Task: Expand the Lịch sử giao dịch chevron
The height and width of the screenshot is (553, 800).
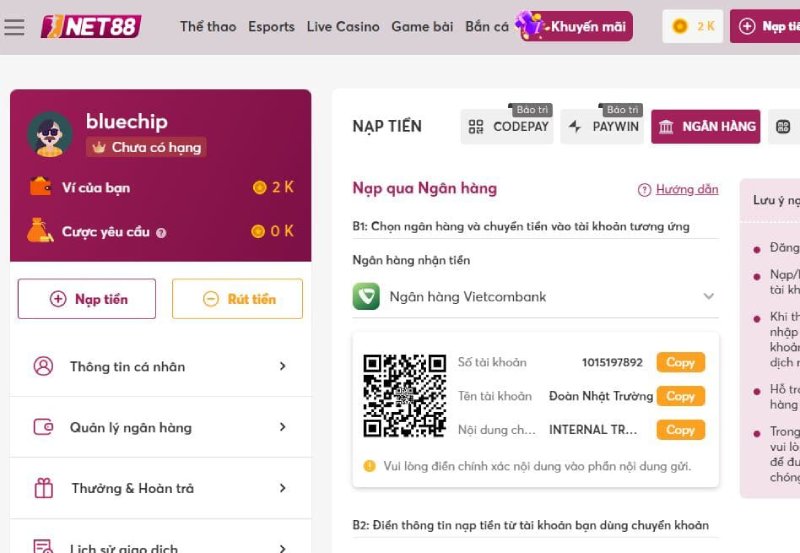Action: pyautogui.click(x=283, y=548)
